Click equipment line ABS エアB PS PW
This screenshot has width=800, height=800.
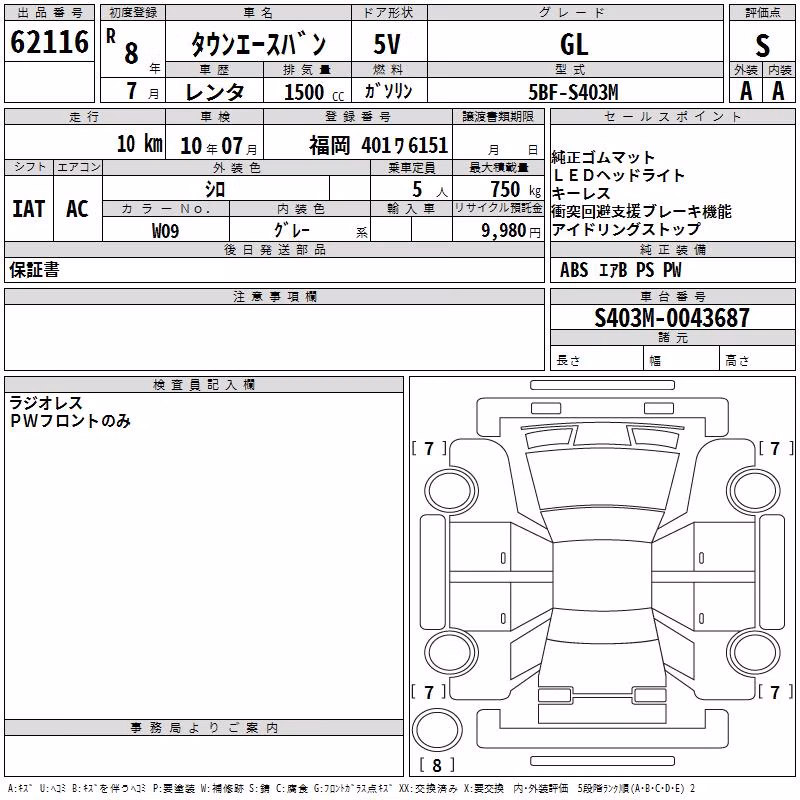pos(620,270)
